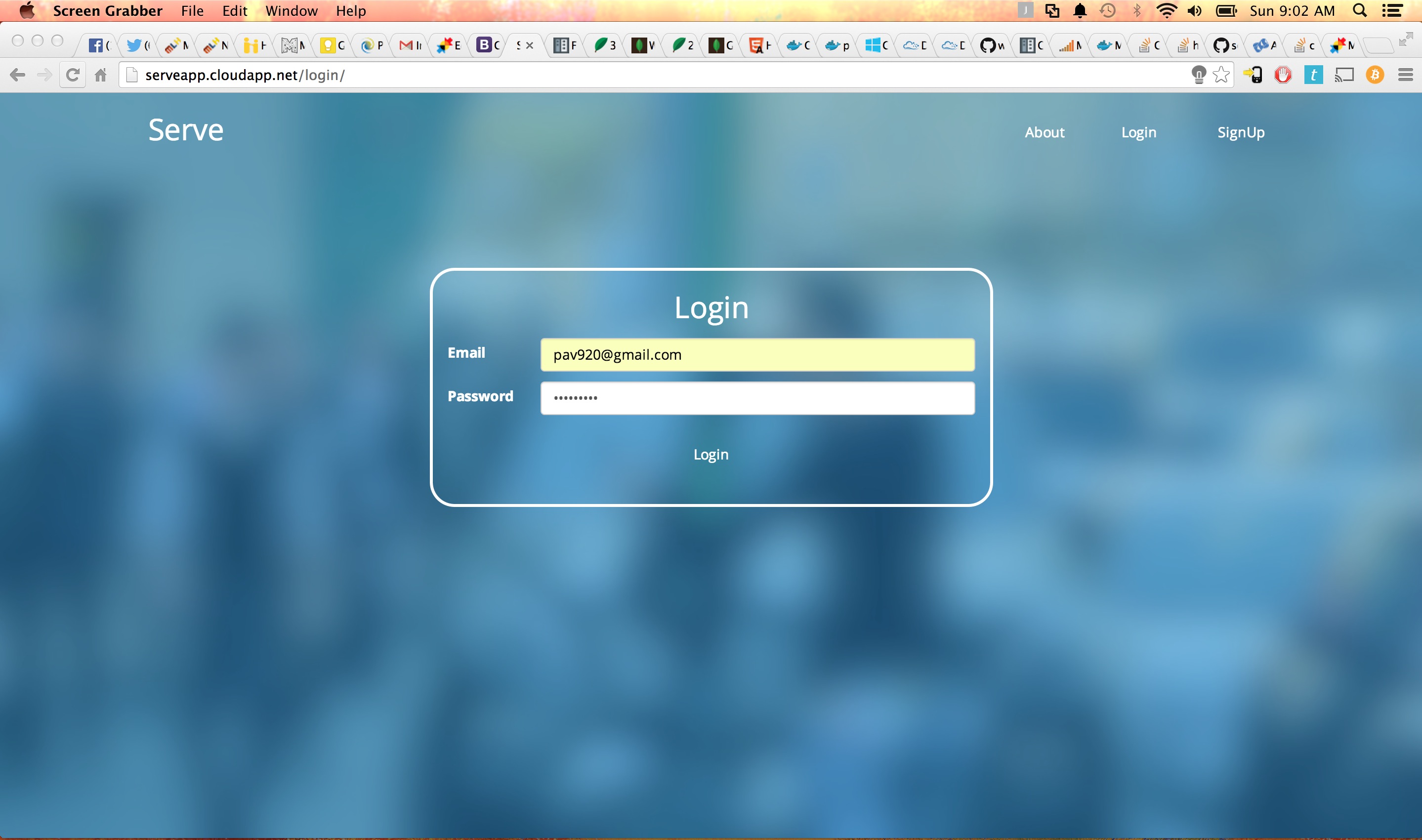The width and height of the screenshot is (1422, 840).
Task: Click the AdBlock stop-hand extension icon
Action: click(x=1283, y=75)
